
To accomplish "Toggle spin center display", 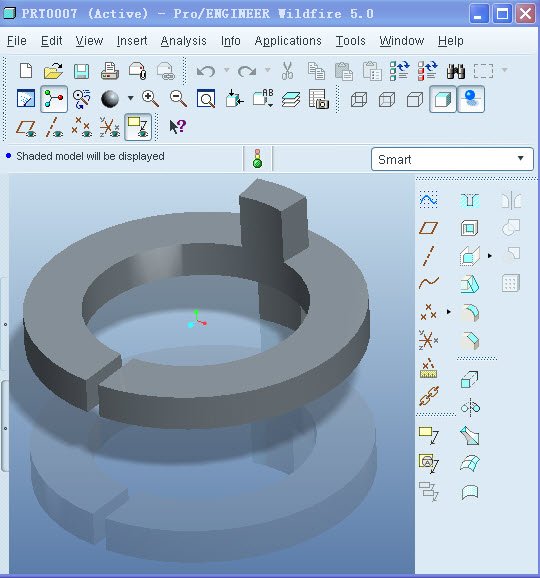I will [54, 99].
